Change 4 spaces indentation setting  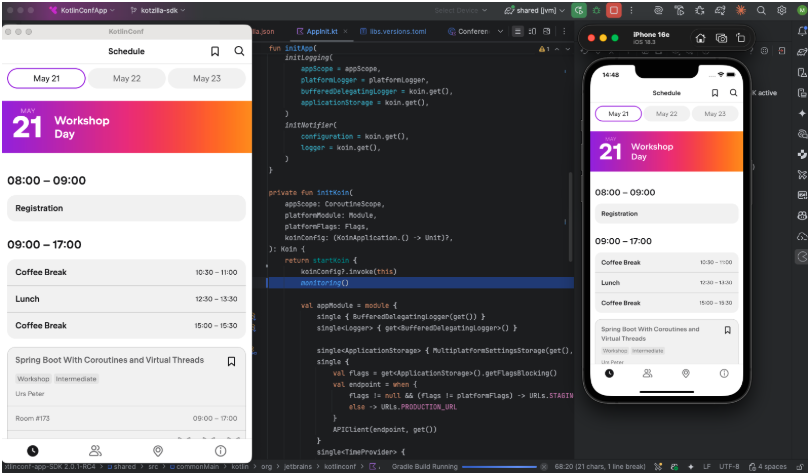[x=768, y=467]
